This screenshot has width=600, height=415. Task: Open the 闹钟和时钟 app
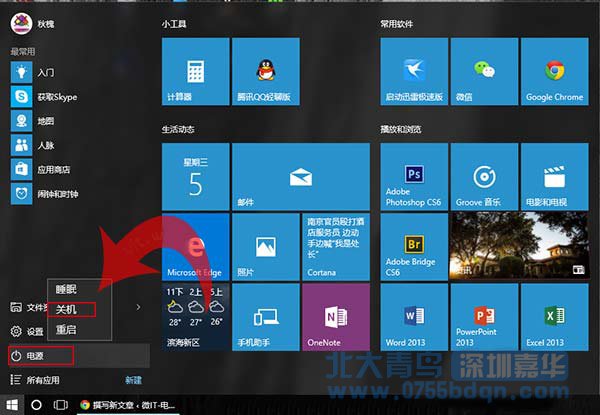[x=44, y=194]
